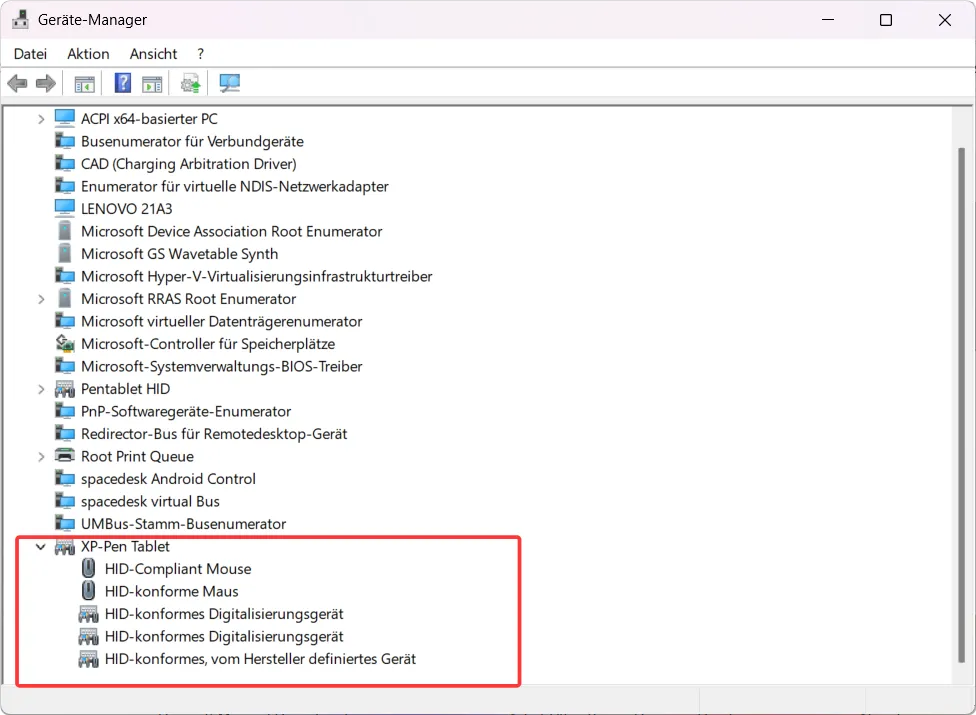Click the XP-Pen Tablet device icon

tap(65, 546)
